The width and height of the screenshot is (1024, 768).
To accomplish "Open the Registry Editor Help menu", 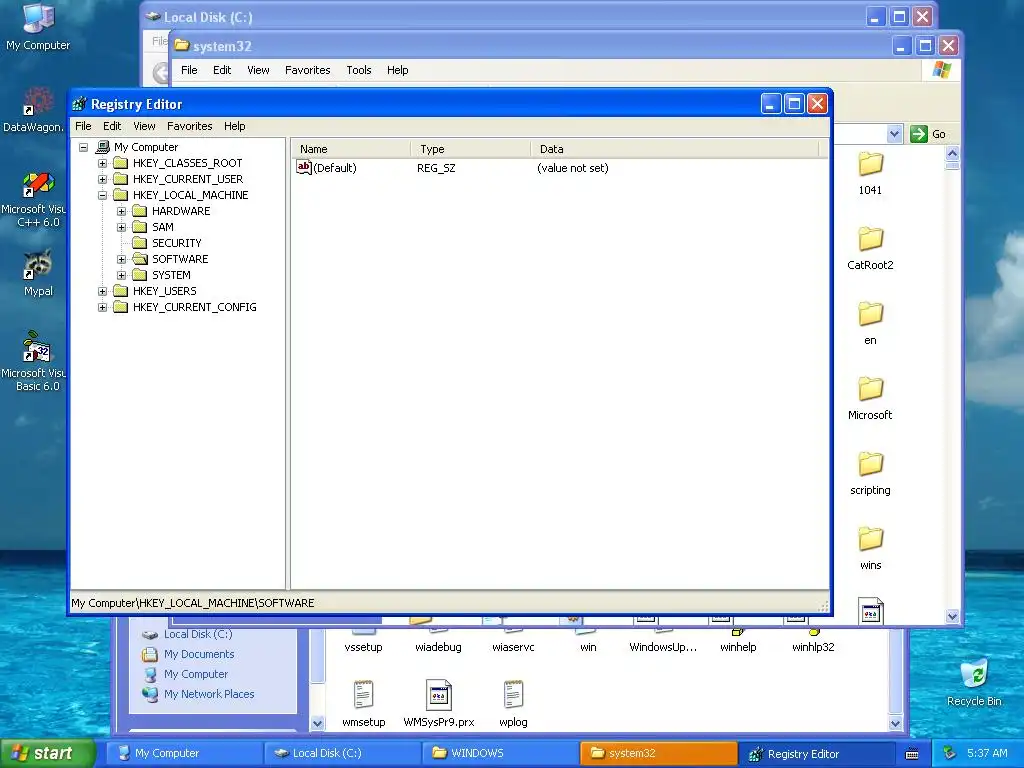I will click(x=234, y=126).
